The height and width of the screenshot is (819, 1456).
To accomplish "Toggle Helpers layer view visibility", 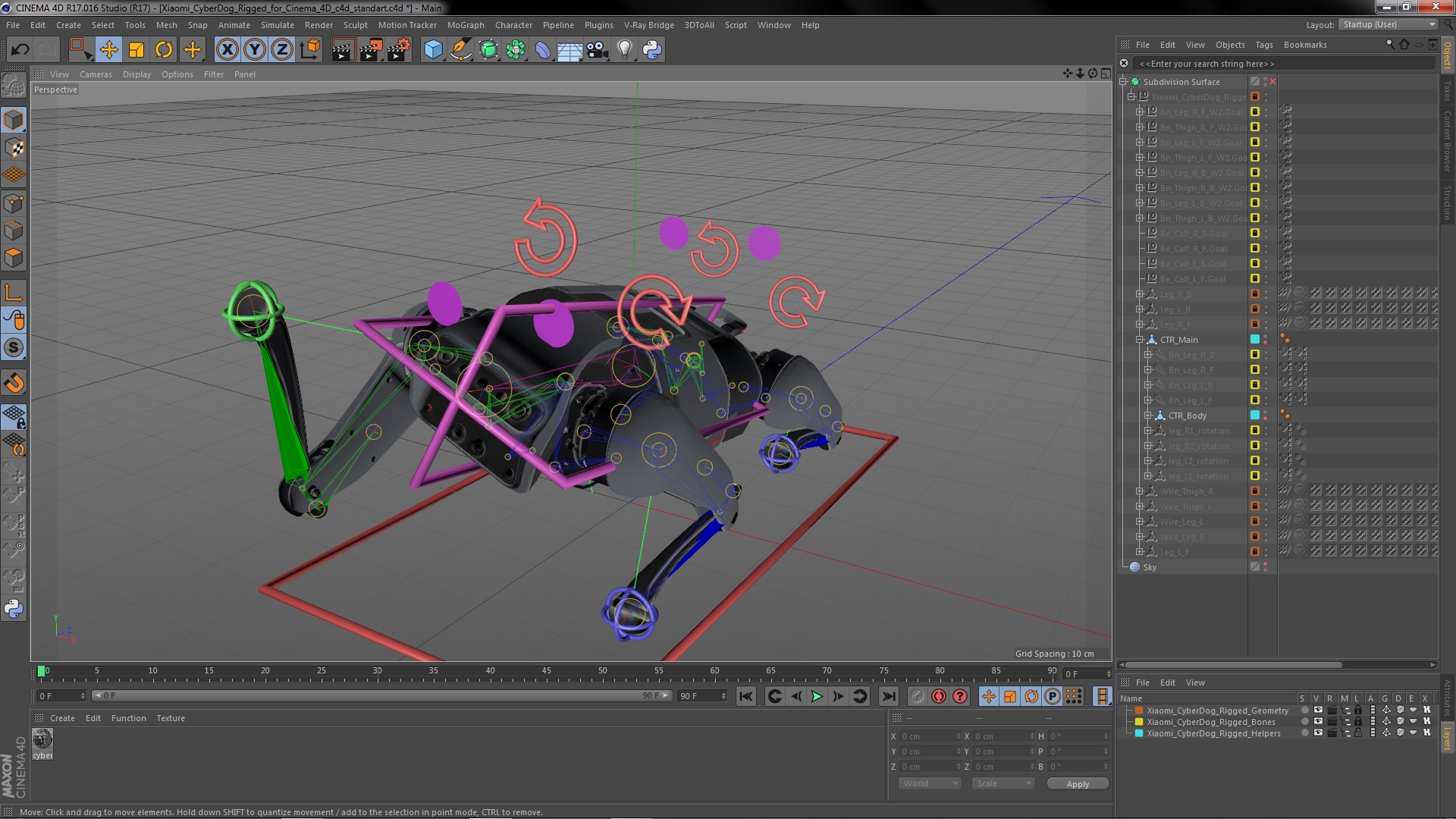I will pos(1318,733).
